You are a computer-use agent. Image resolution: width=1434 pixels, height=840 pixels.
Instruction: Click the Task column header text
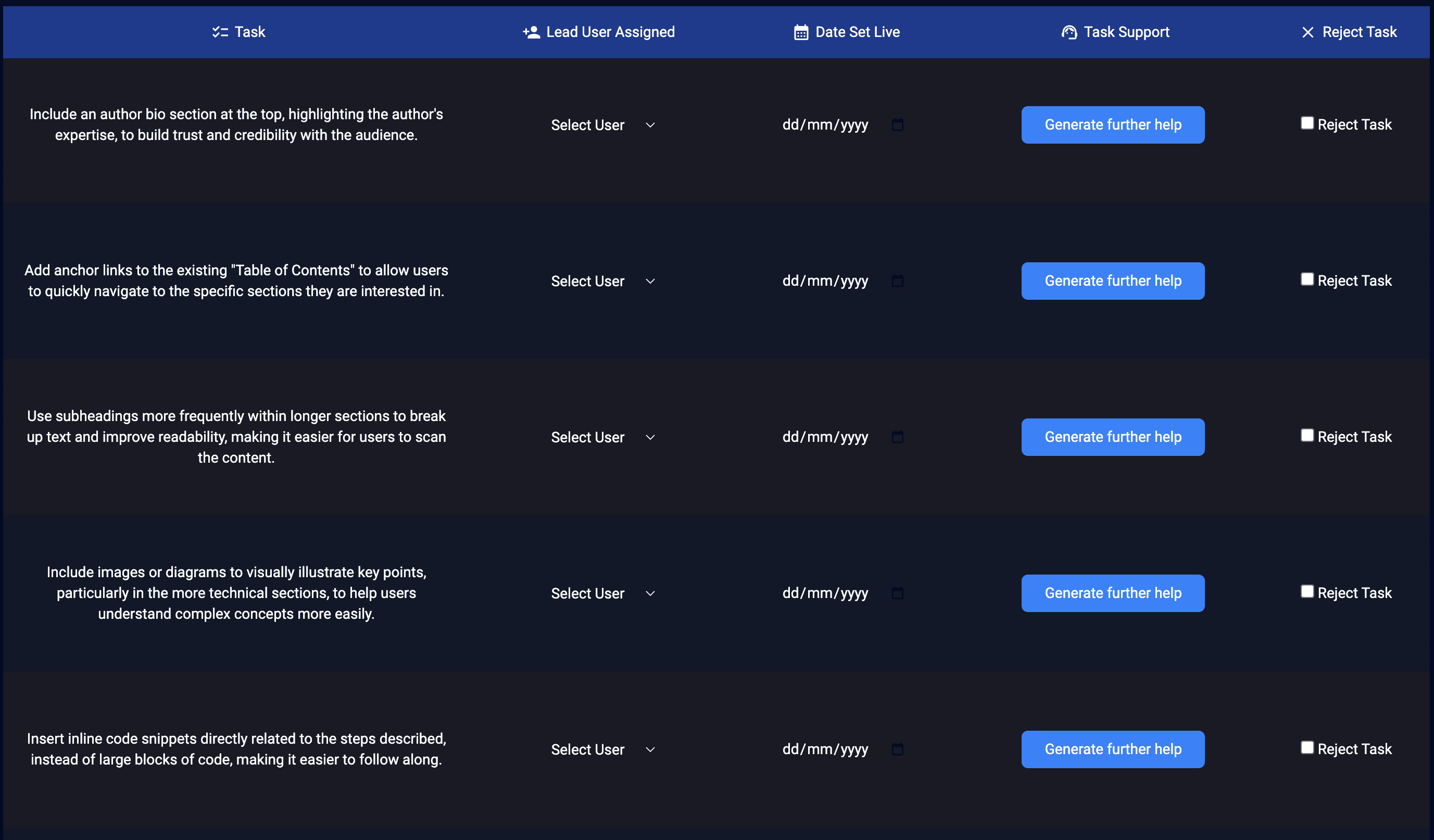(x=250, y=32)
